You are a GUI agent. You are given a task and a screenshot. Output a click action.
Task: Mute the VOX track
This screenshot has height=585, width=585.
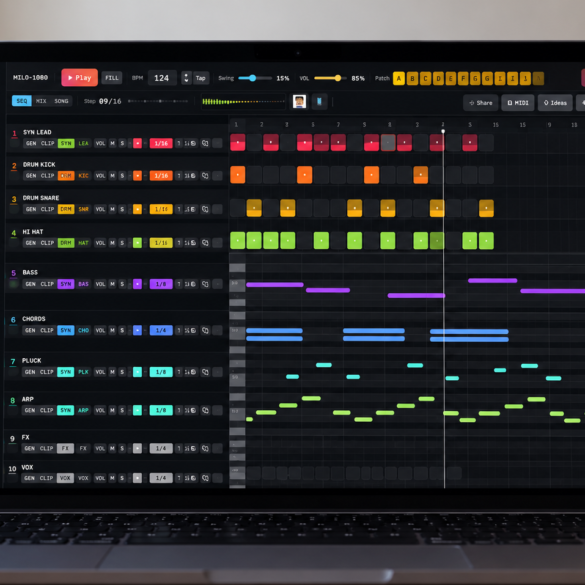(112, 478)
